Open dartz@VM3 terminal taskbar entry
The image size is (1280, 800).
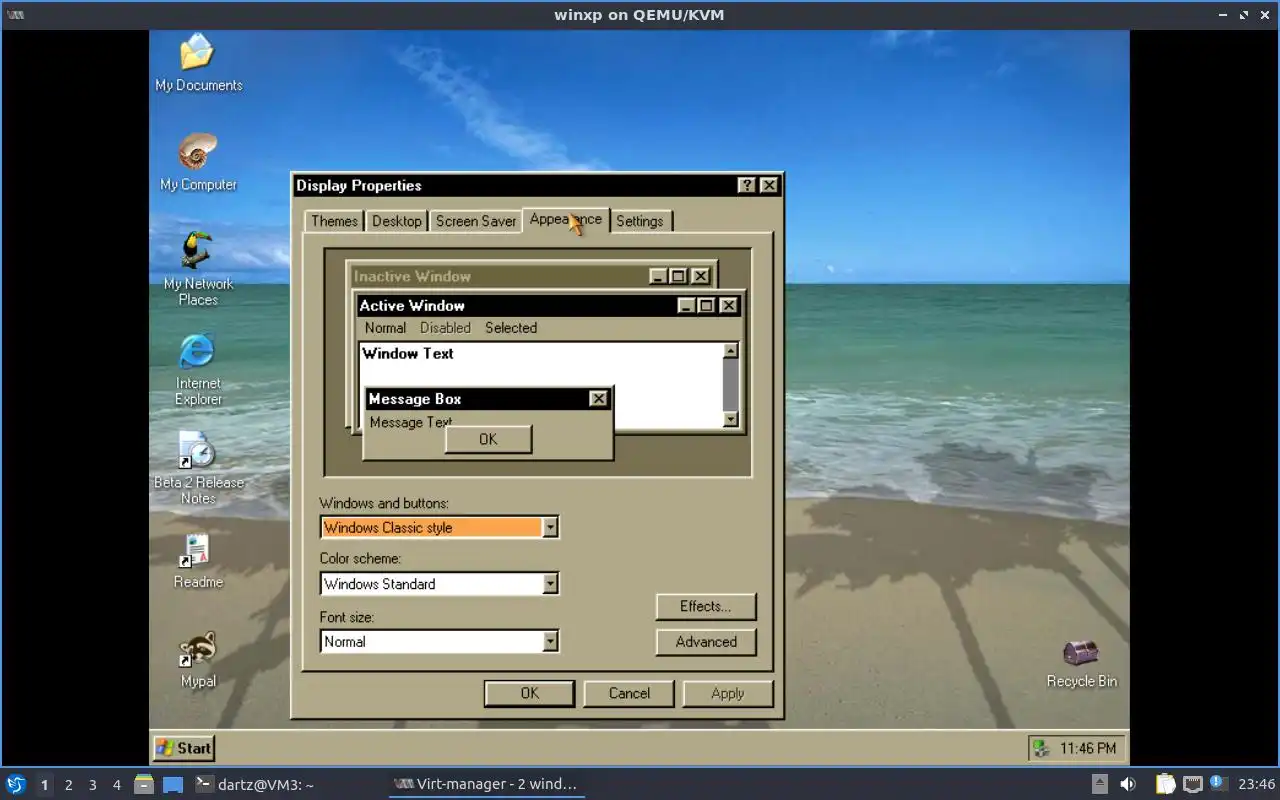pos(286,784)
